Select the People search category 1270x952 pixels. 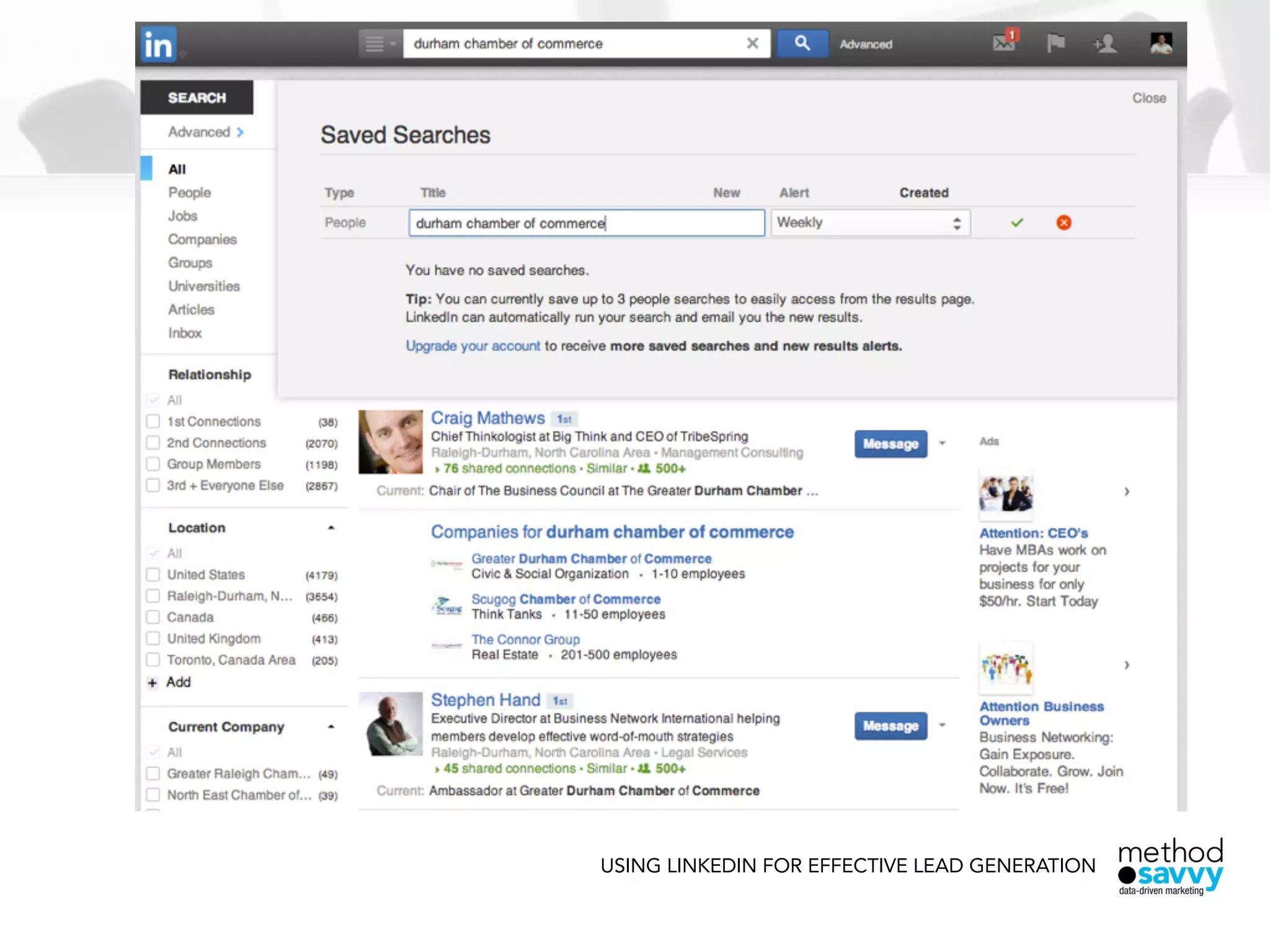click(x=189, y=193)
